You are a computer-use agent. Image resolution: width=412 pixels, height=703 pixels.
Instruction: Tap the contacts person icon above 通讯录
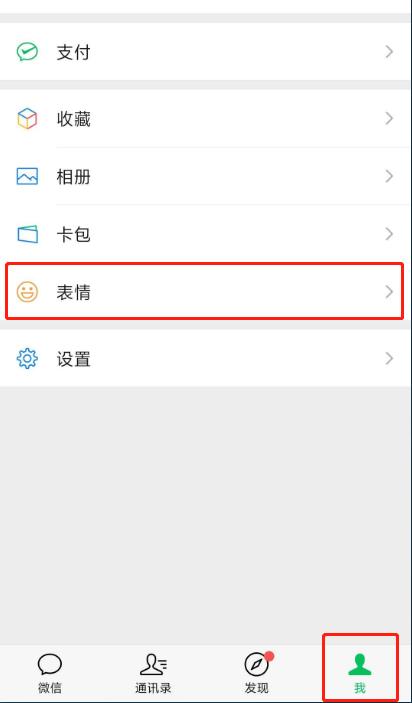153,664
